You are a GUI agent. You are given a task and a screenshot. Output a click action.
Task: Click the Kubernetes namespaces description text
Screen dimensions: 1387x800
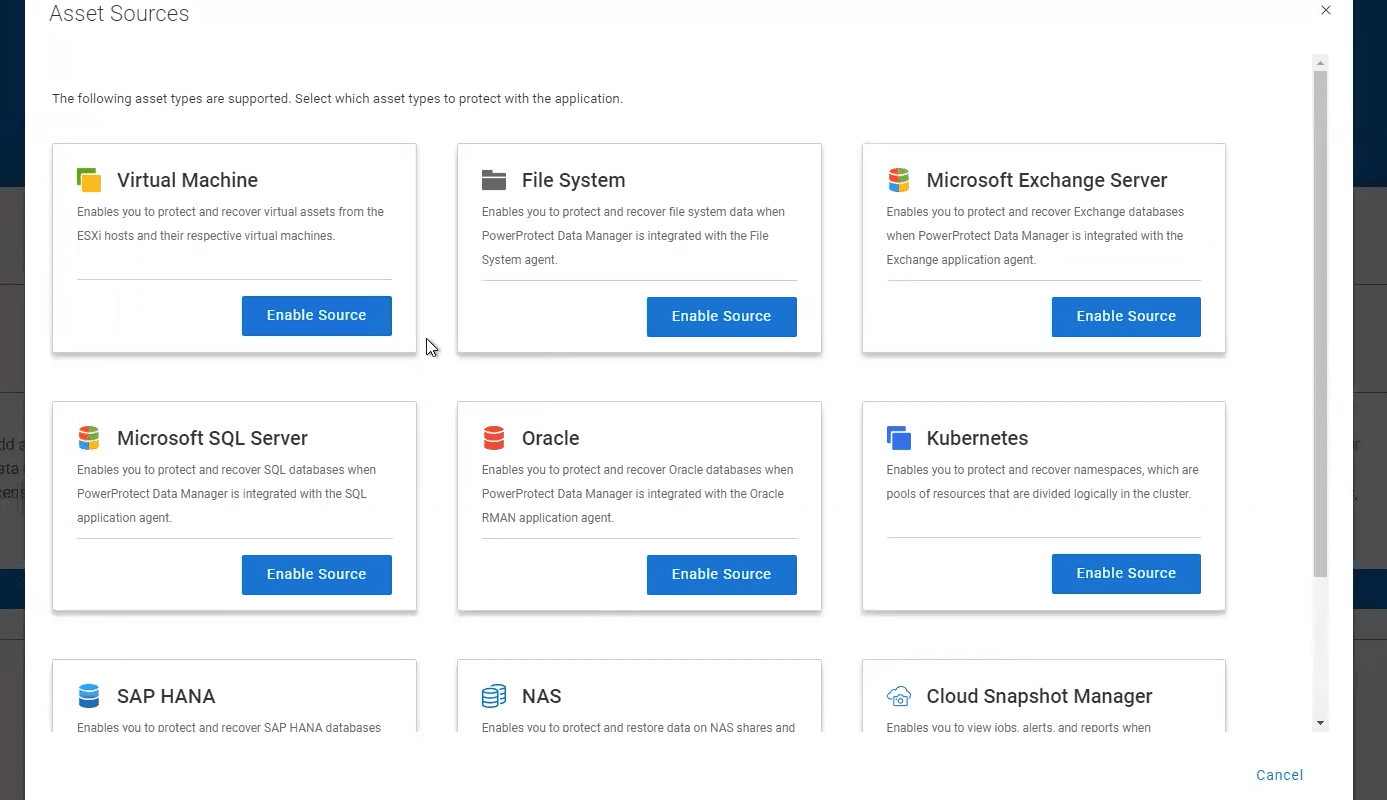coord(1042,482)
